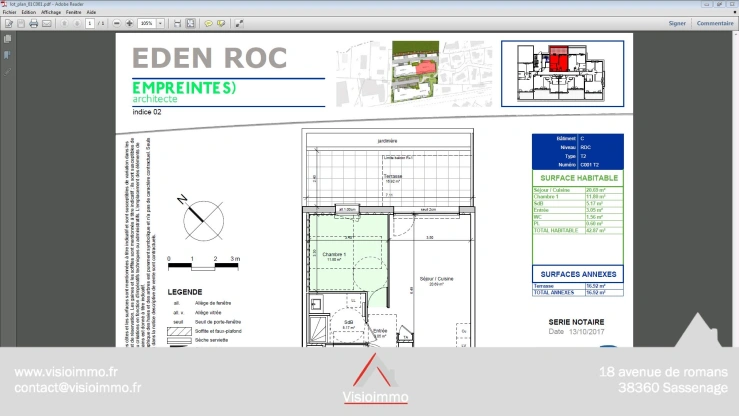This screenshot has height=416, width=739.
Task: Show attachments paperclip panel icon
Action: (x=7, y=72)
